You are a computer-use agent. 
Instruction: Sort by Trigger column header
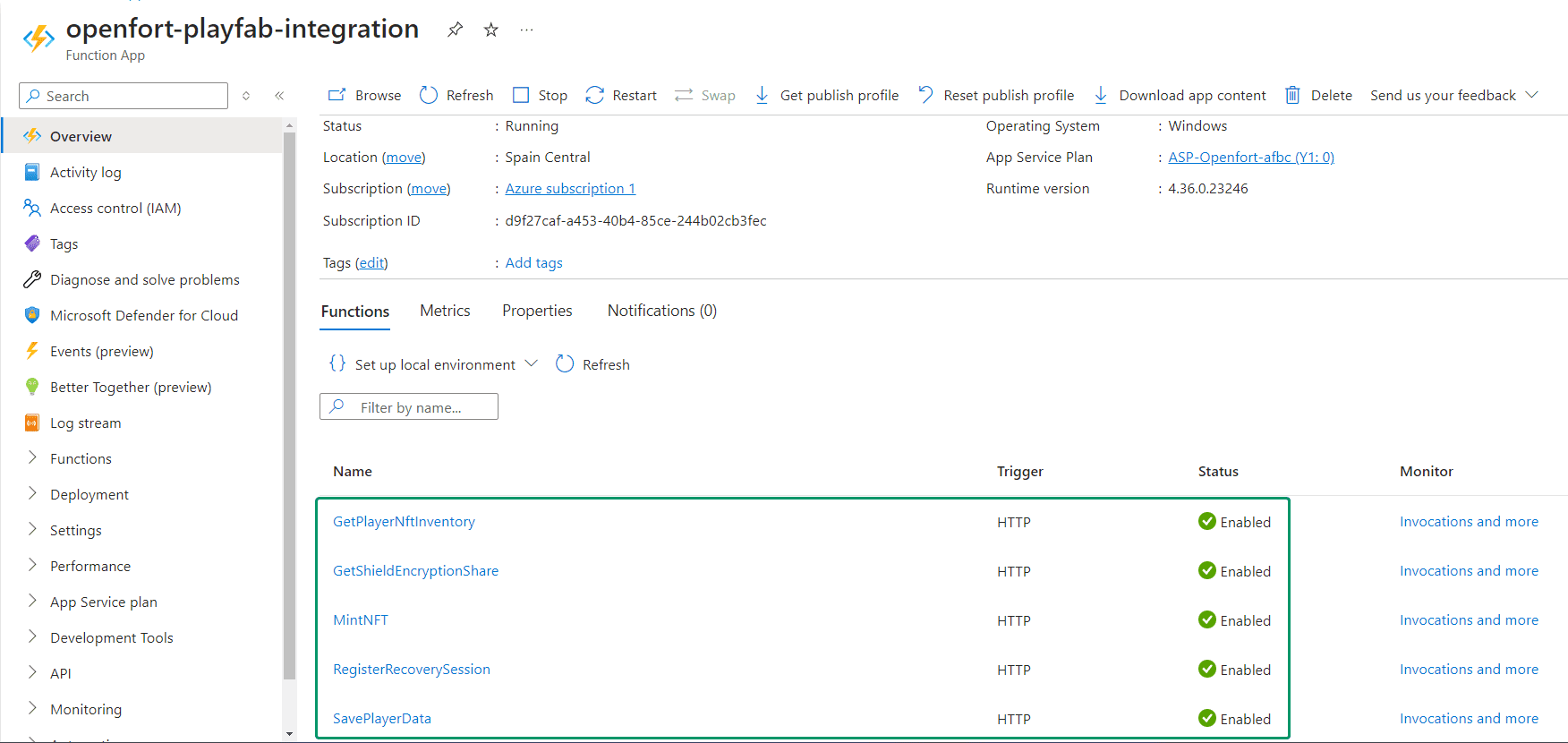1020,472
